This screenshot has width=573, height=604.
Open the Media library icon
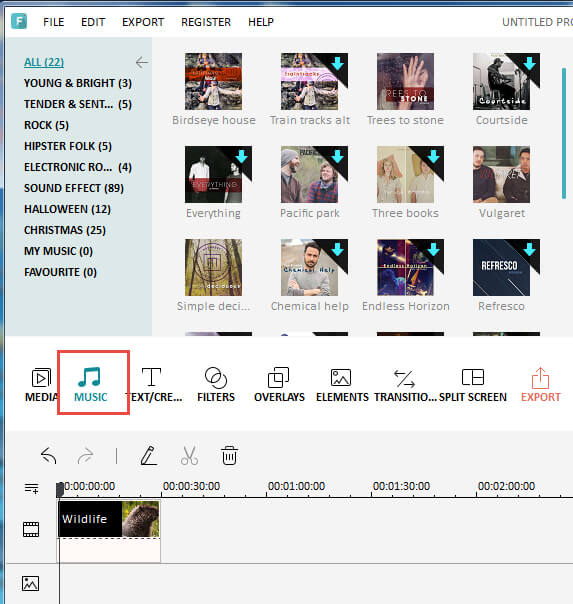click(41, 378)
